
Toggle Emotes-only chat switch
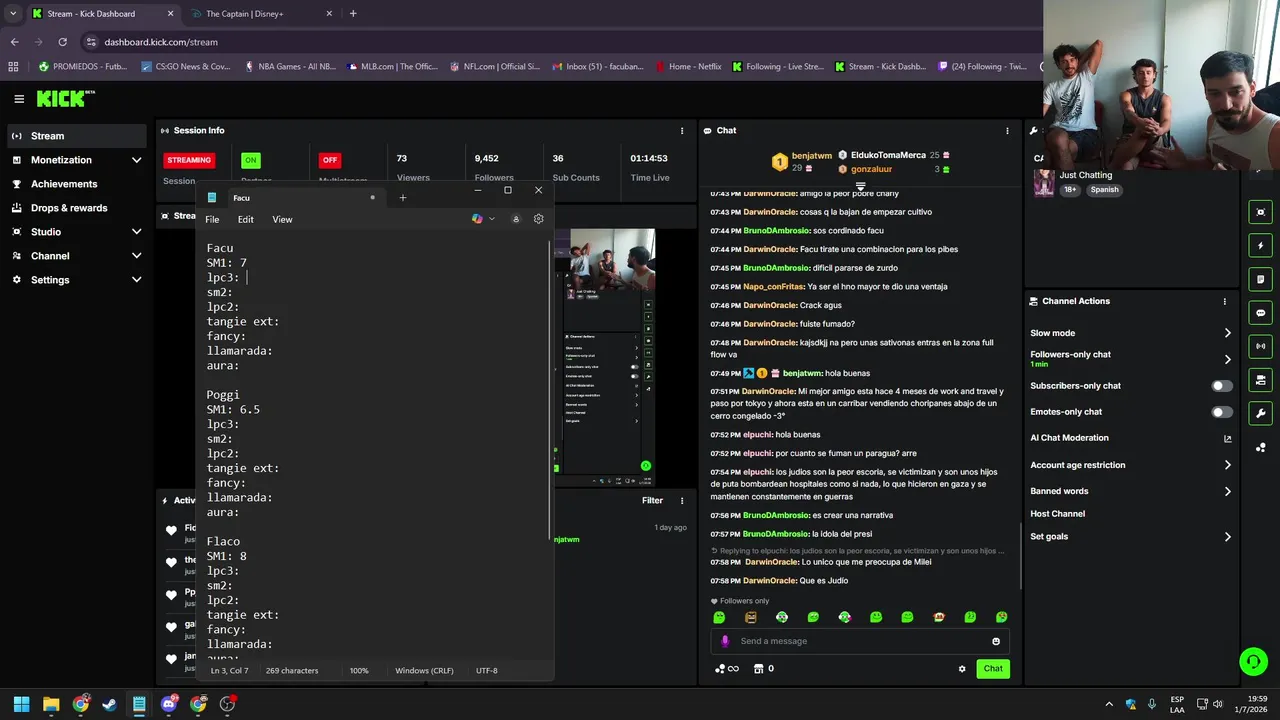1222,412
